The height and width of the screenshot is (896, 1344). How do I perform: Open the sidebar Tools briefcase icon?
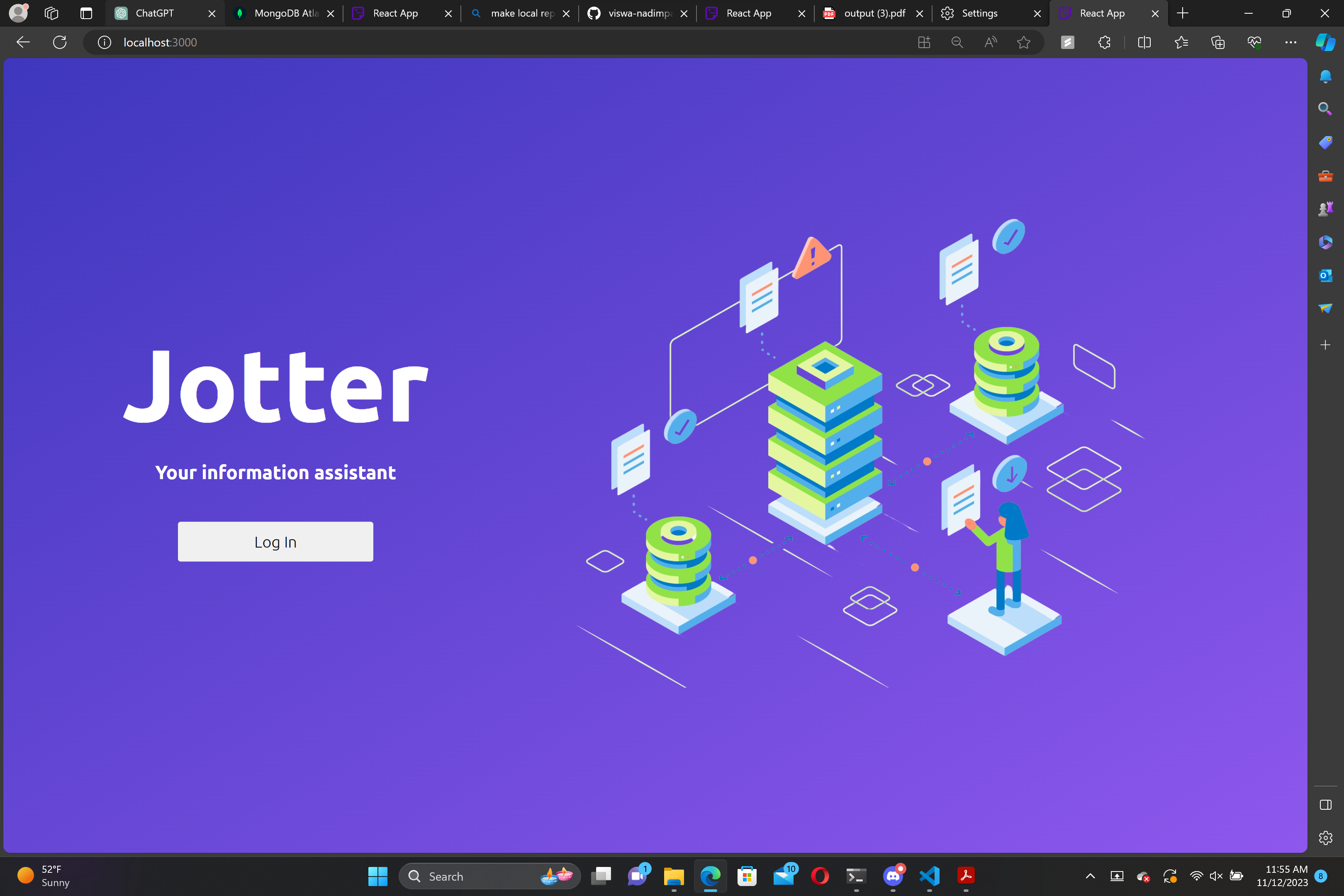coord(1325,175)
